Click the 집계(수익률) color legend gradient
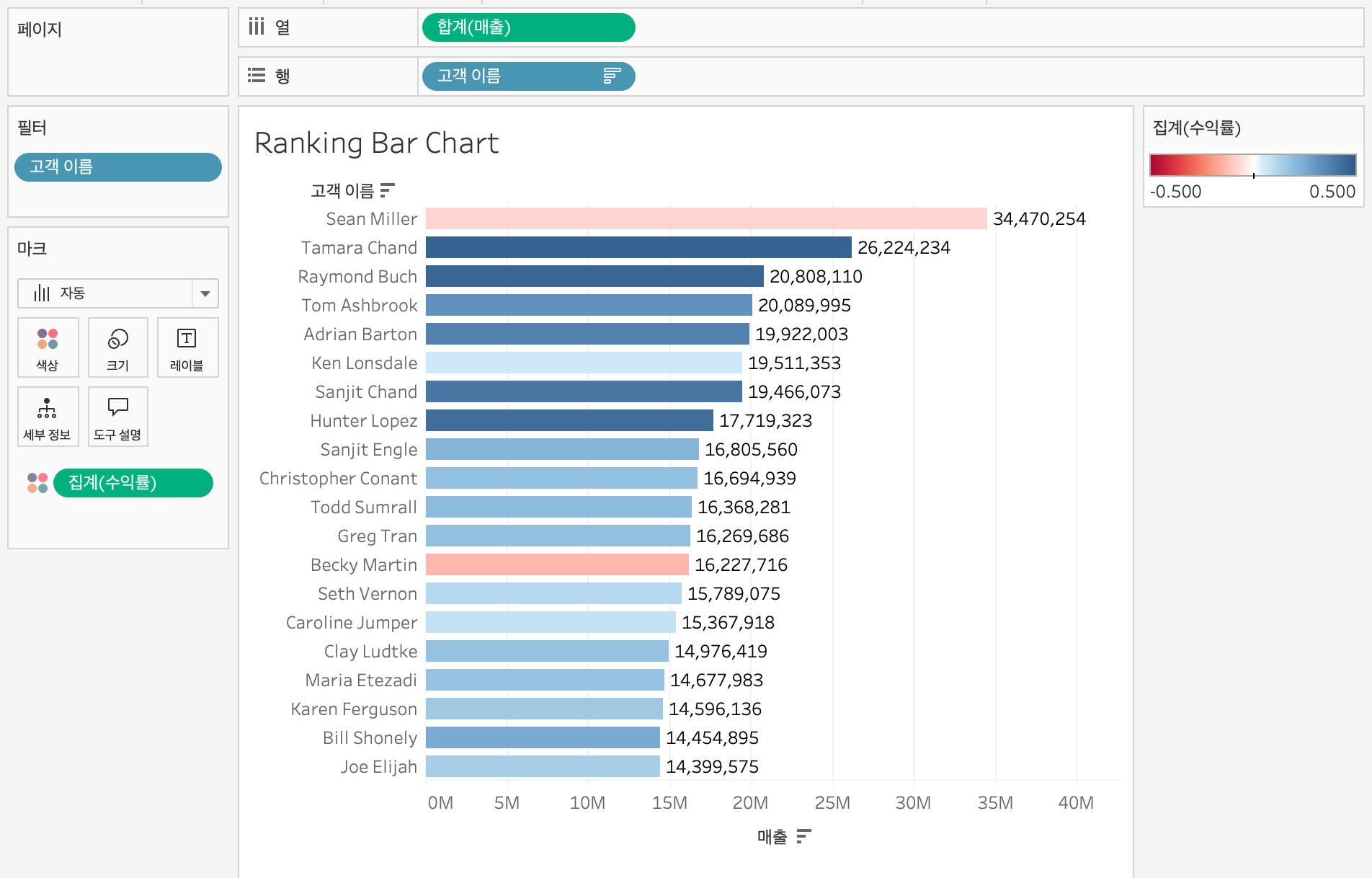 point(1253,165)
